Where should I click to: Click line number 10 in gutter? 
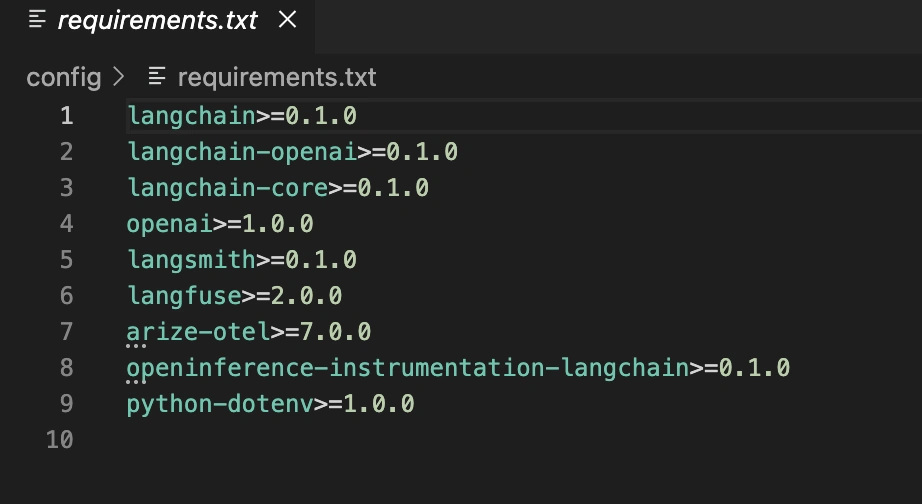point(59,439)
